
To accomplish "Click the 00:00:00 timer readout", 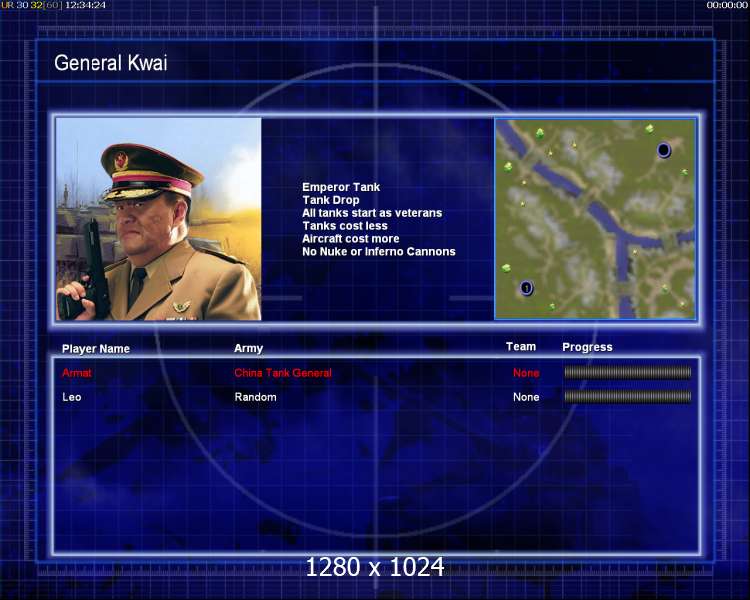I will point(727,5).
